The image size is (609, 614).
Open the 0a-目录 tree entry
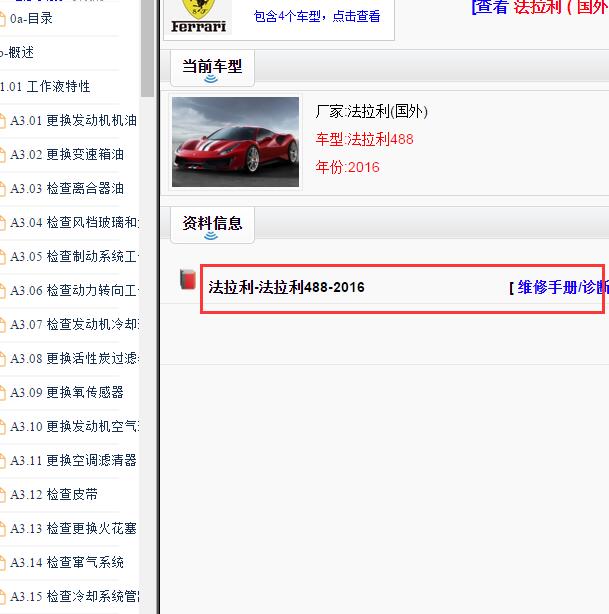pyautogui.click(x=31, y=18)
